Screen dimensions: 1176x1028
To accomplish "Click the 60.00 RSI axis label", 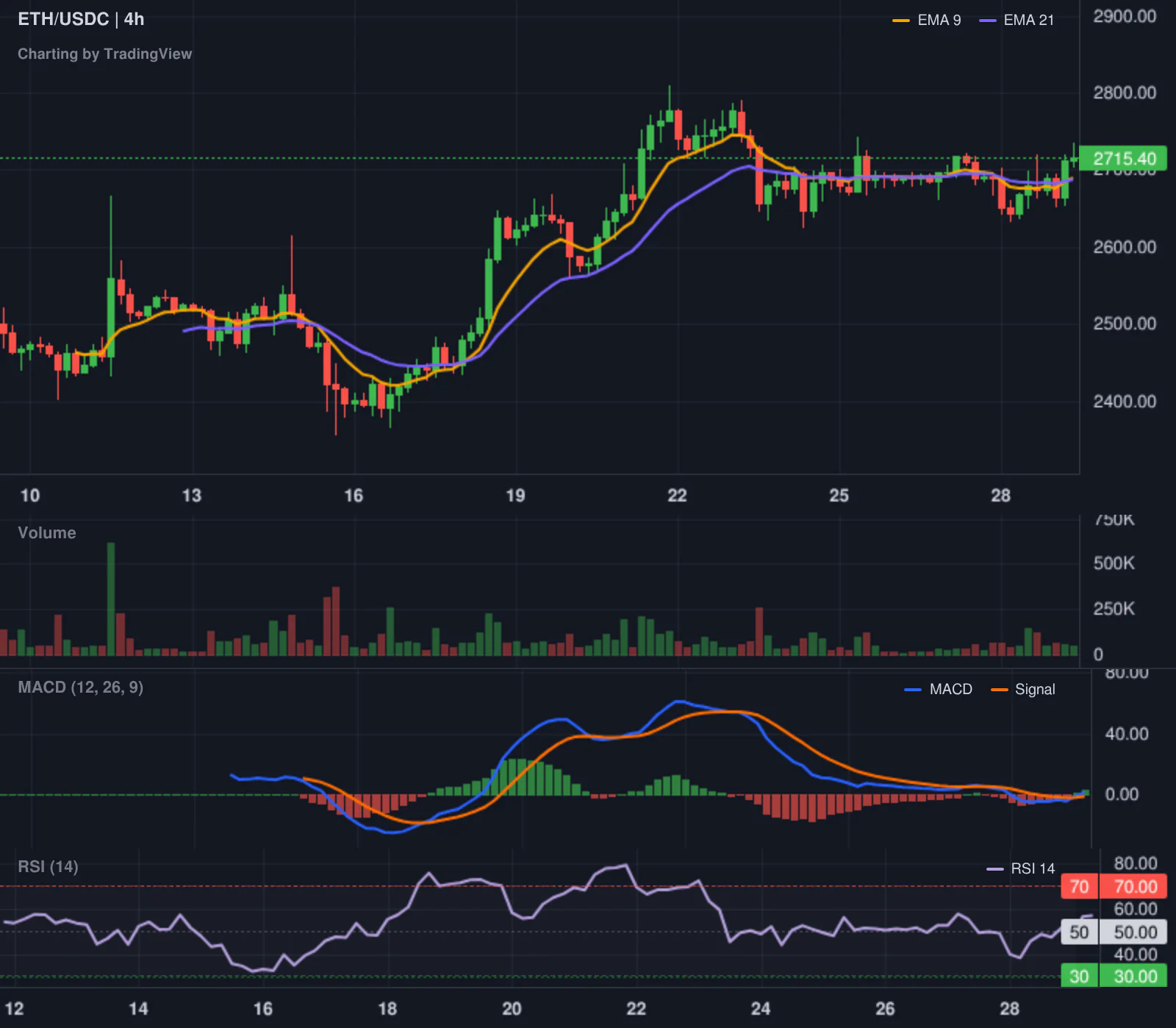I will [1136, 909].
